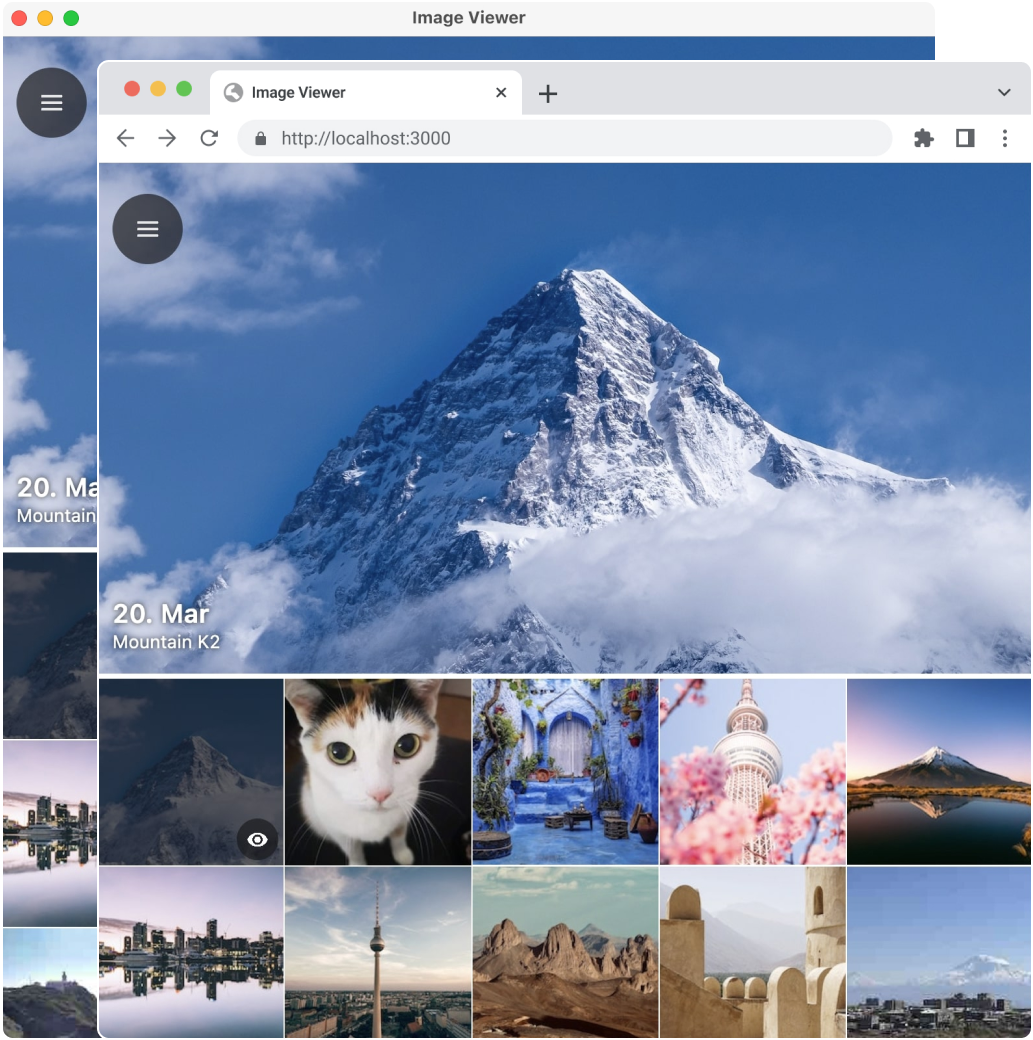Toggle the eye icon on mountain thumbnail

[257, 840]
